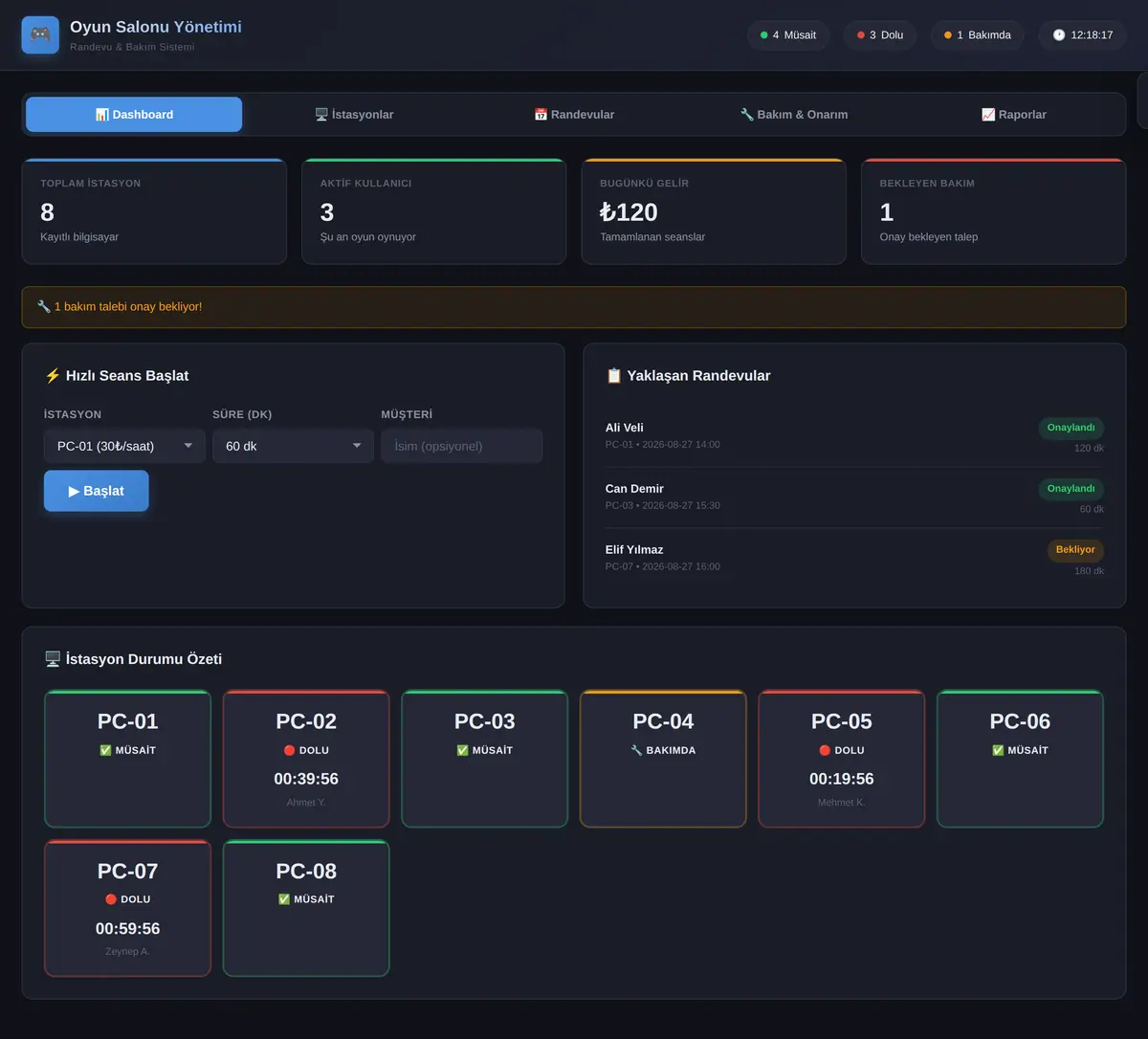Open the Süre dropdown showing 60 dk
1148x1039 pixels.
point(293,446)
